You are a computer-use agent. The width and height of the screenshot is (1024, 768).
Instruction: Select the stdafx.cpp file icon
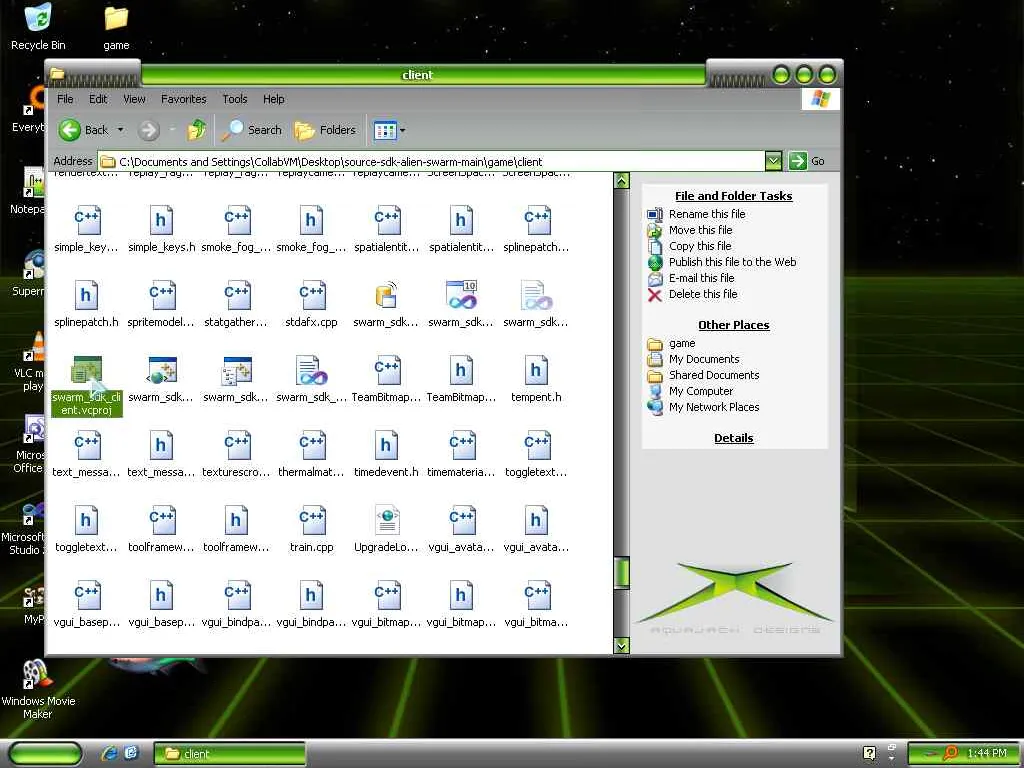click(x=312, y=296)
